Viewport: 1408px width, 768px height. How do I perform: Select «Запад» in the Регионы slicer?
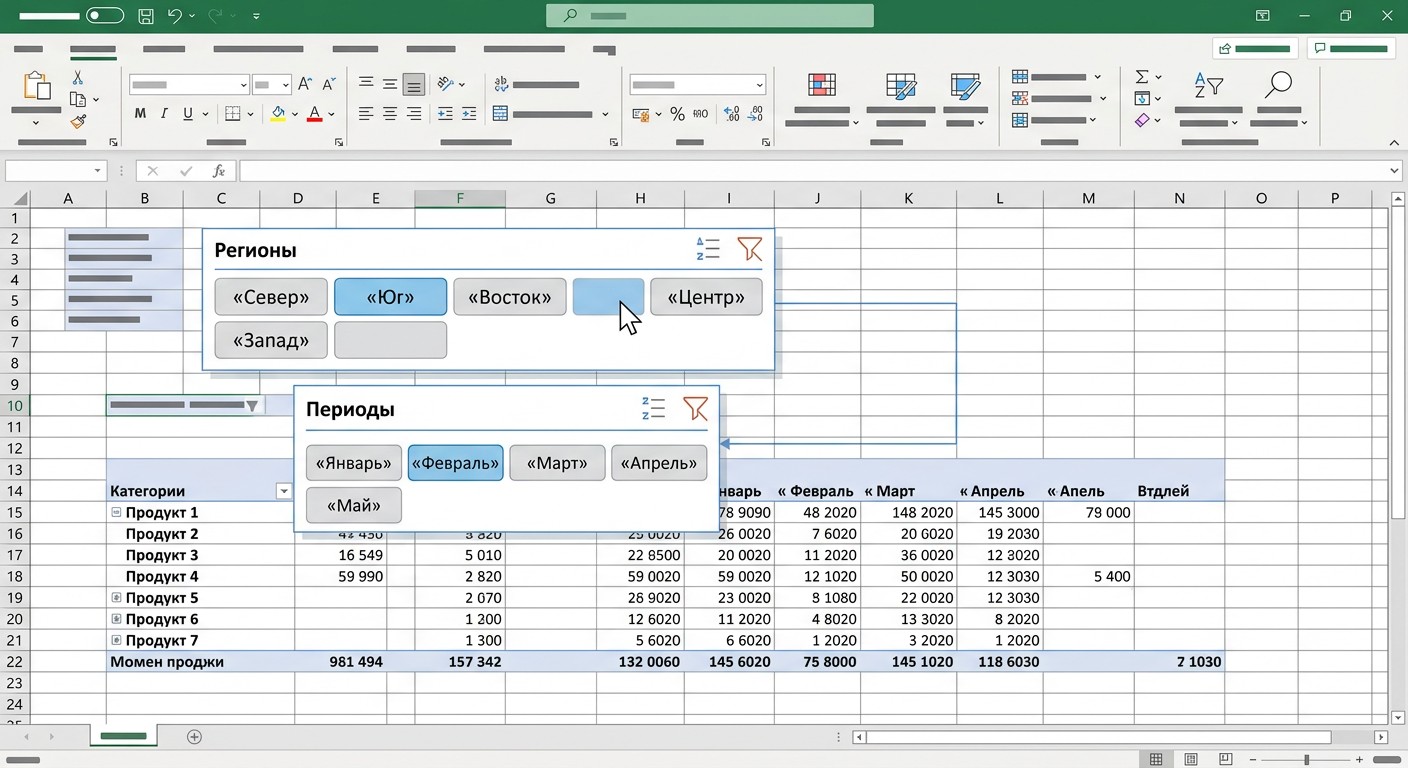pyautogui.click(x=271, y=340)
